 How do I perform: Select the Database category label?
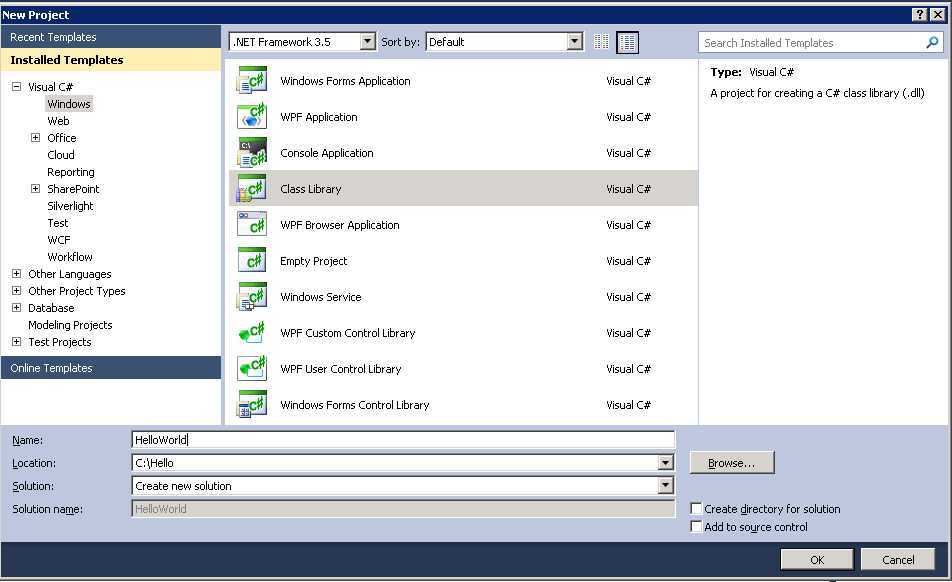tap(51, 308)
